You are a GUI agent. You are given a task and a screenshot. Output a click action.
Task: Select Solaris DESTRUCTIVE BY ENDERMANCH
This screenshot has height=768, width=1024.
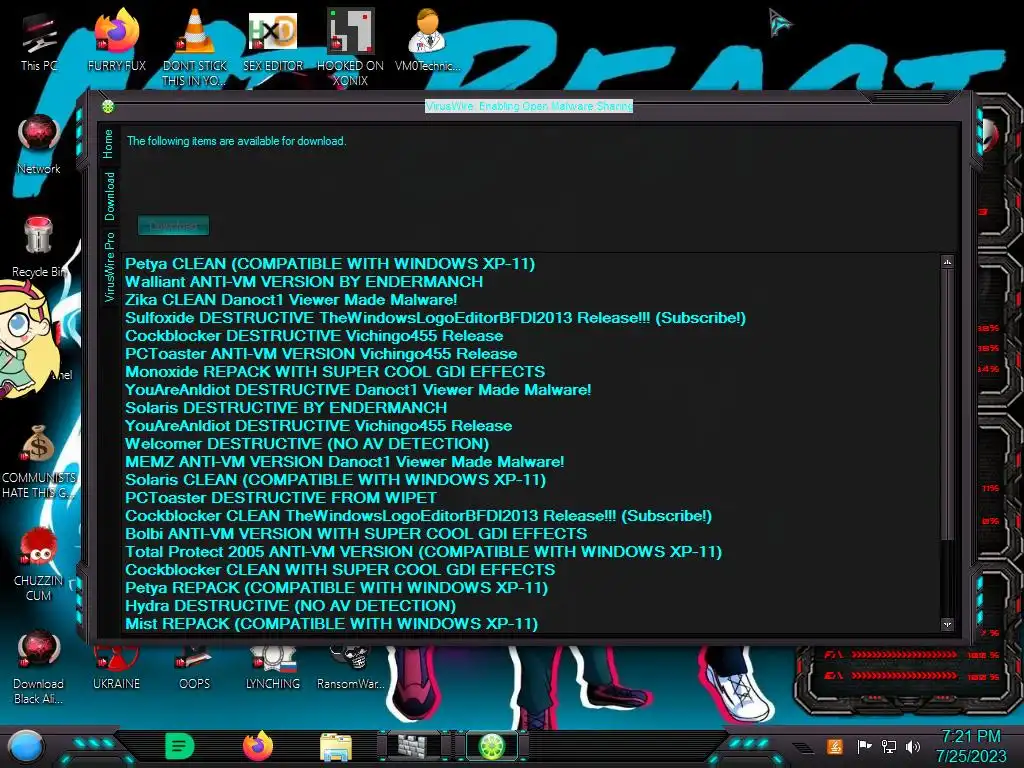(x=286, y=408)
